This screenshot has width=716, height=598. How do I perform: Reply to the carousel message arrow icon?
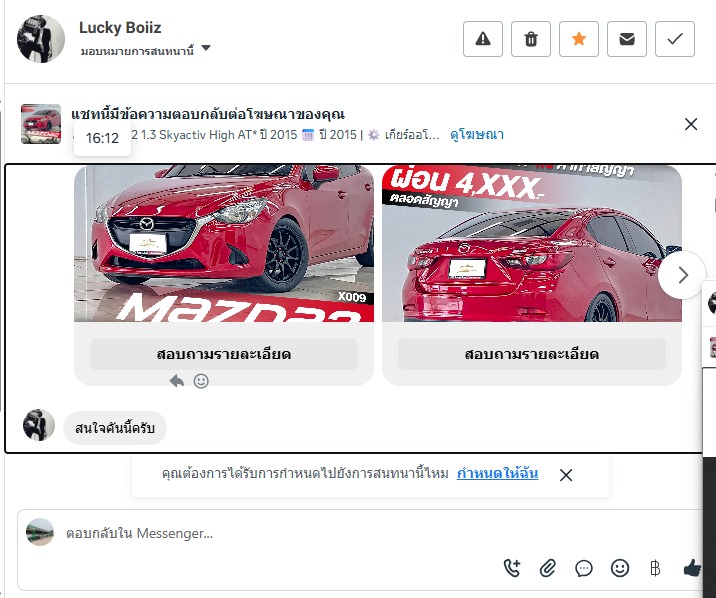tap(177, 380)
